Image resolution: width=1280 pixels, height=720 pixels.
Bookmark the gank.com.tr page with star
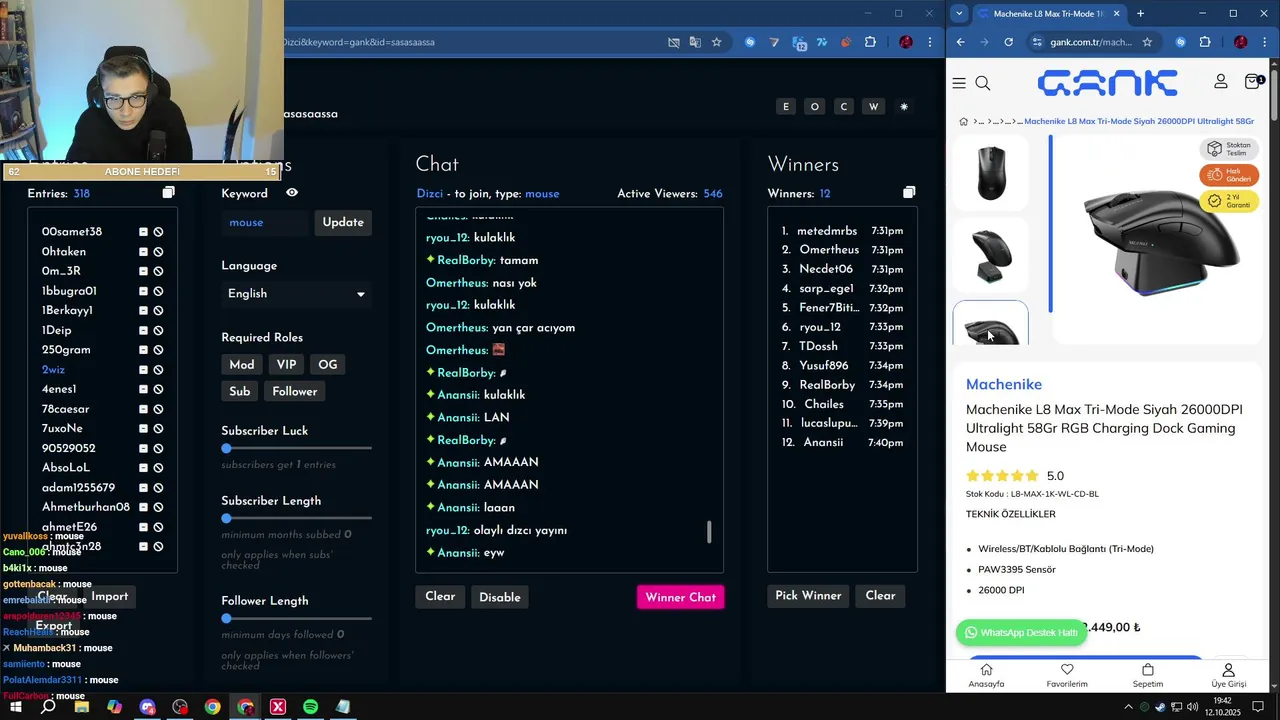(1147, 42)
